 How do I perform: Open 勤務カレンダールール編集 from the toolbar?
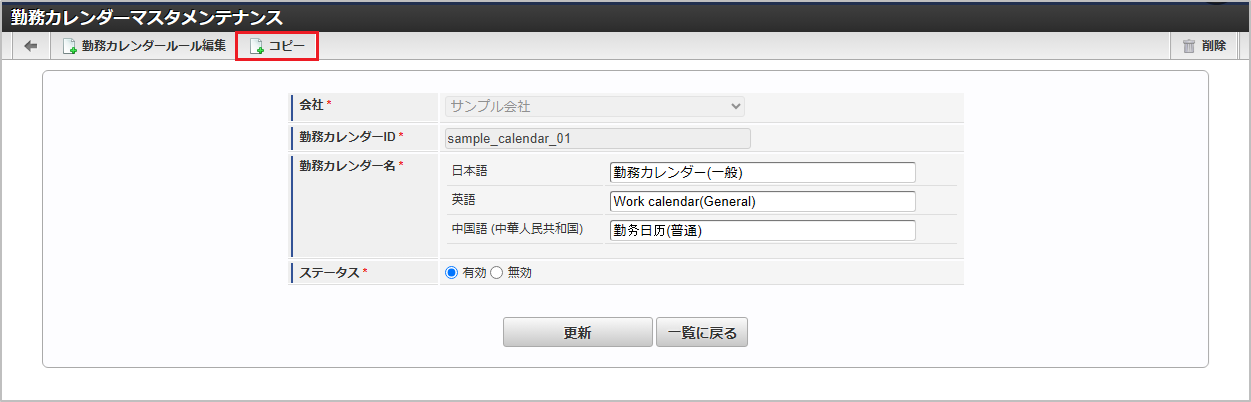pos(153,46)
